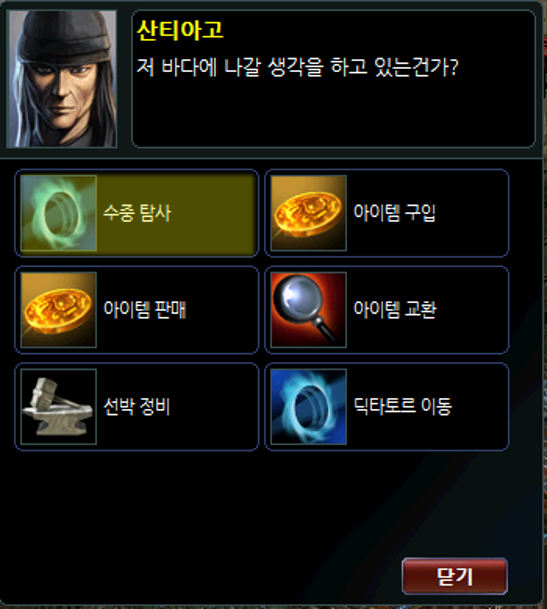Image resolution: width=547 pixels, height=609 pixels.
Task: Click the dialogue line about going to sea
Action: pos(298,67)
